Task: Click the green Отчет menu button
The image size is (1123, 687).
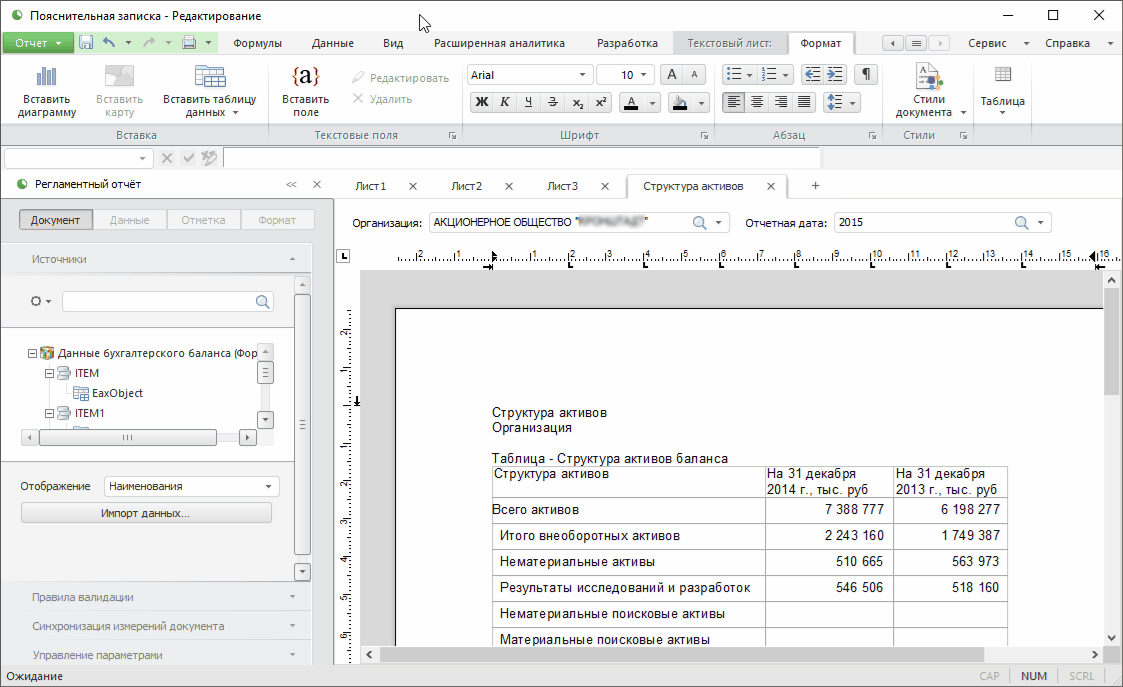Action: 38,43
